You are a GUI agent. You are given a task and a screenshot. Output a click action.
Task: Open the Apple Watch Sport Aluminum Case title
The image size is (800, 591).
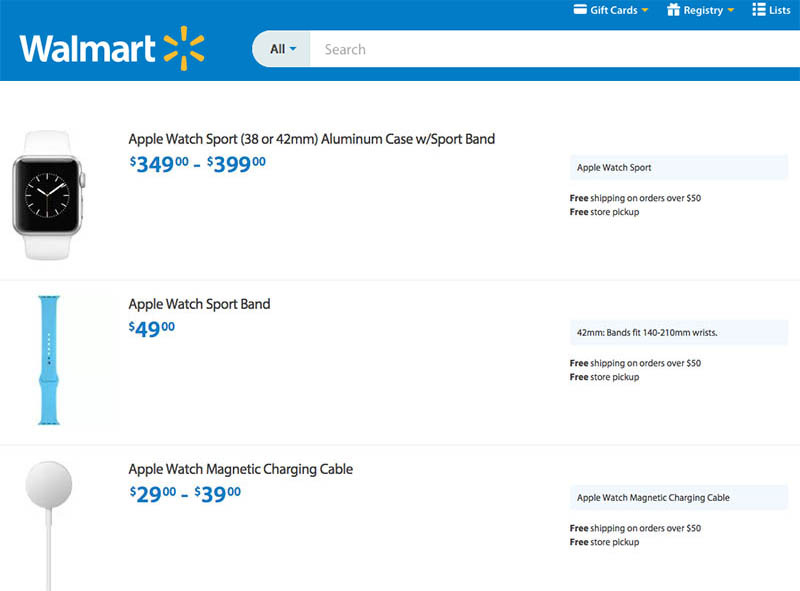pyautogui.click(x=311, y=139)
